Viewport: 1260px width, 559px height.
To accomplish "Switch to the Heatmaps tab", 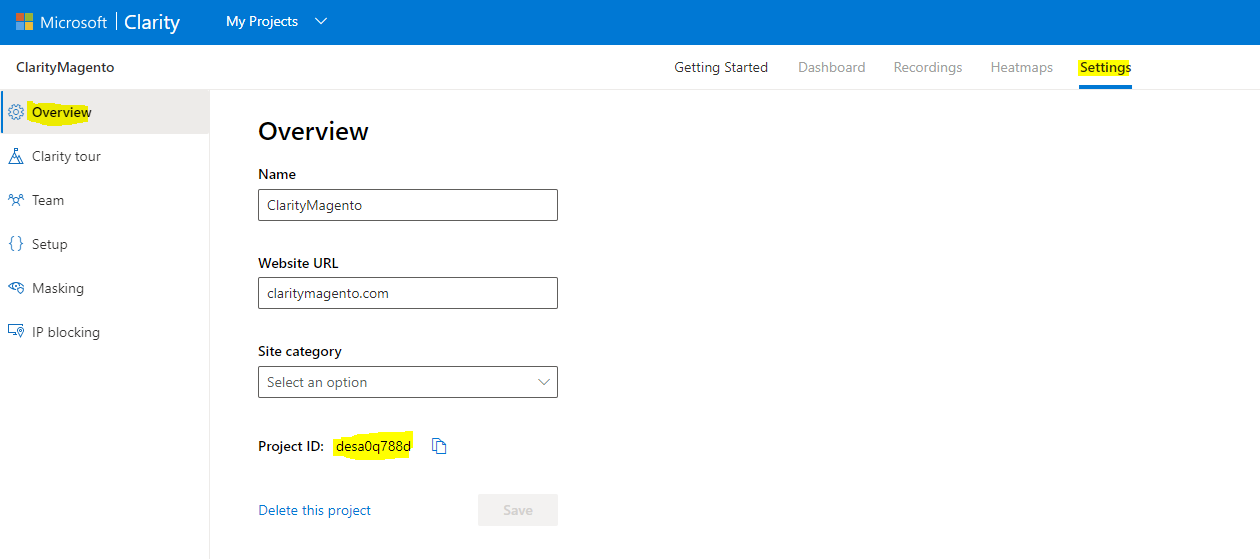I will click(x=1022, y=68).
